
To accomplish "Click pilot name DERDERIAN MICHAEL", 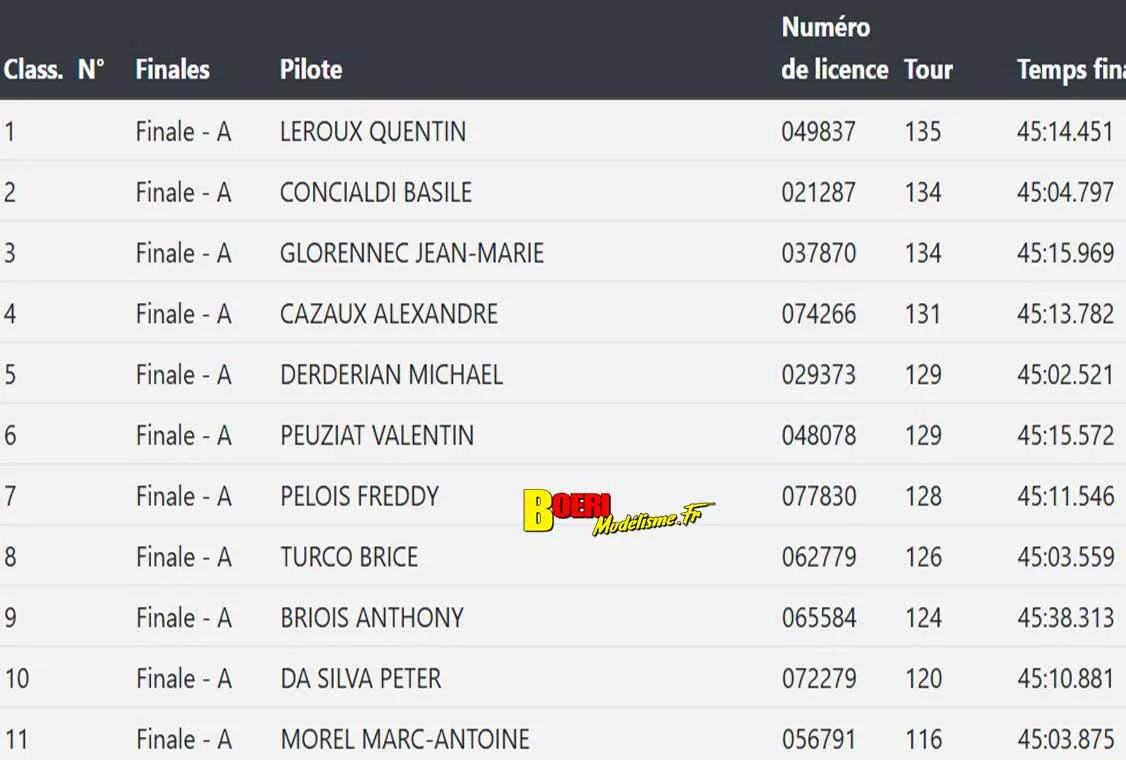I will point(391,375).
